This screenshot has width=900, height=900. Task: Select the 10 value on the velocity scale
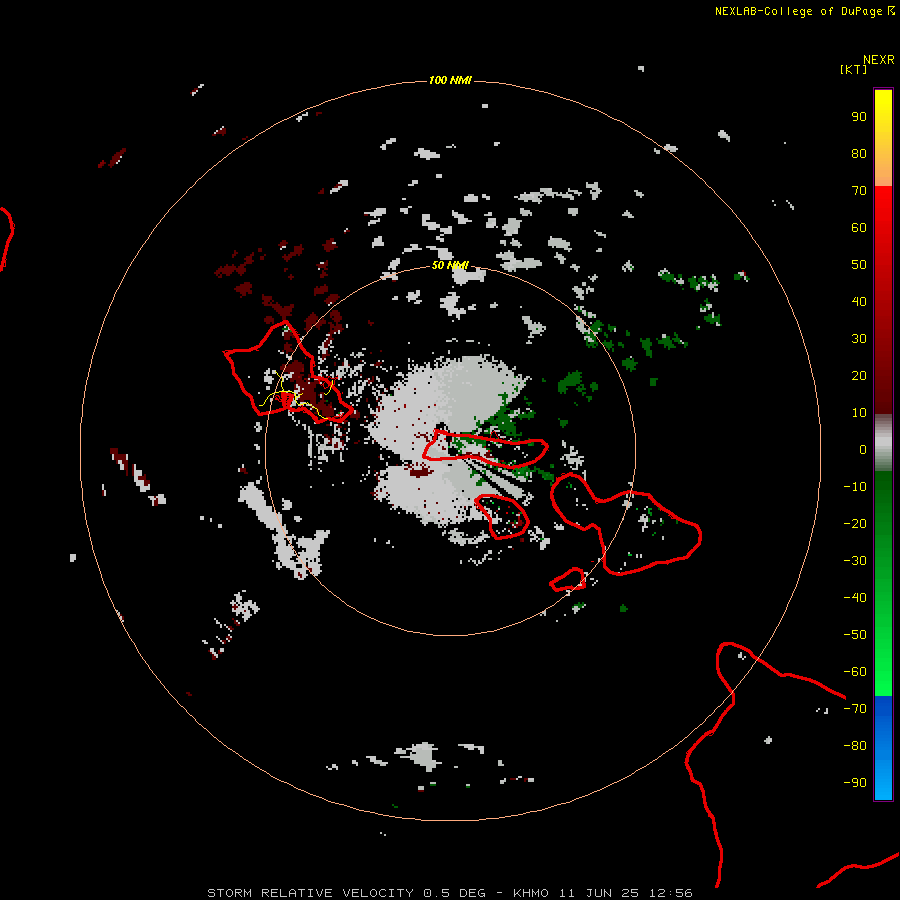click(859, 413)
